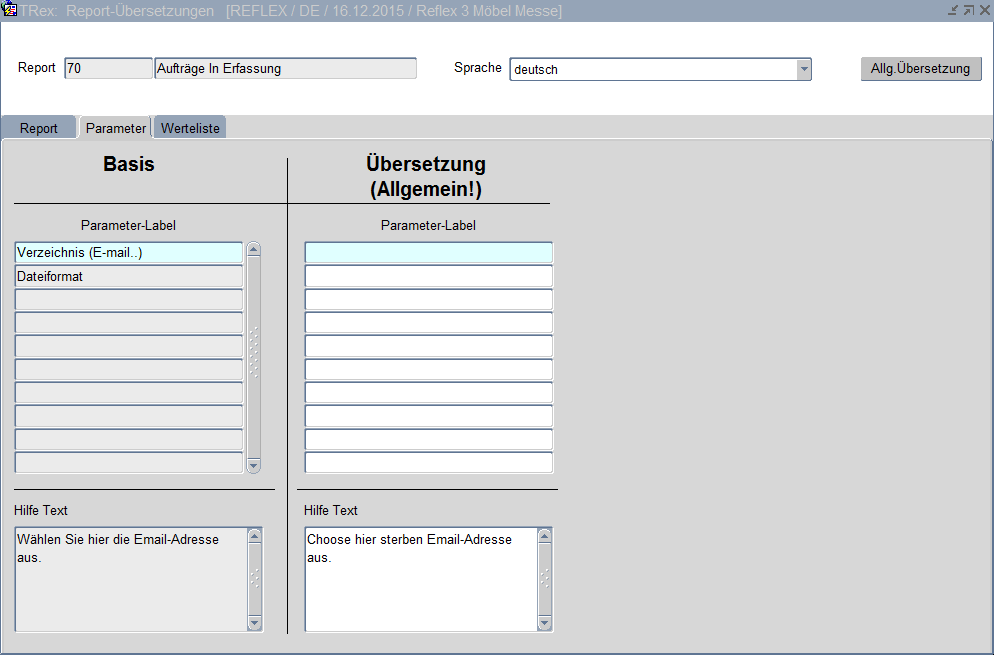The image size is (994, 655).
Task: Close the Report-Übersetzungen window
Action: pos(984,10)
